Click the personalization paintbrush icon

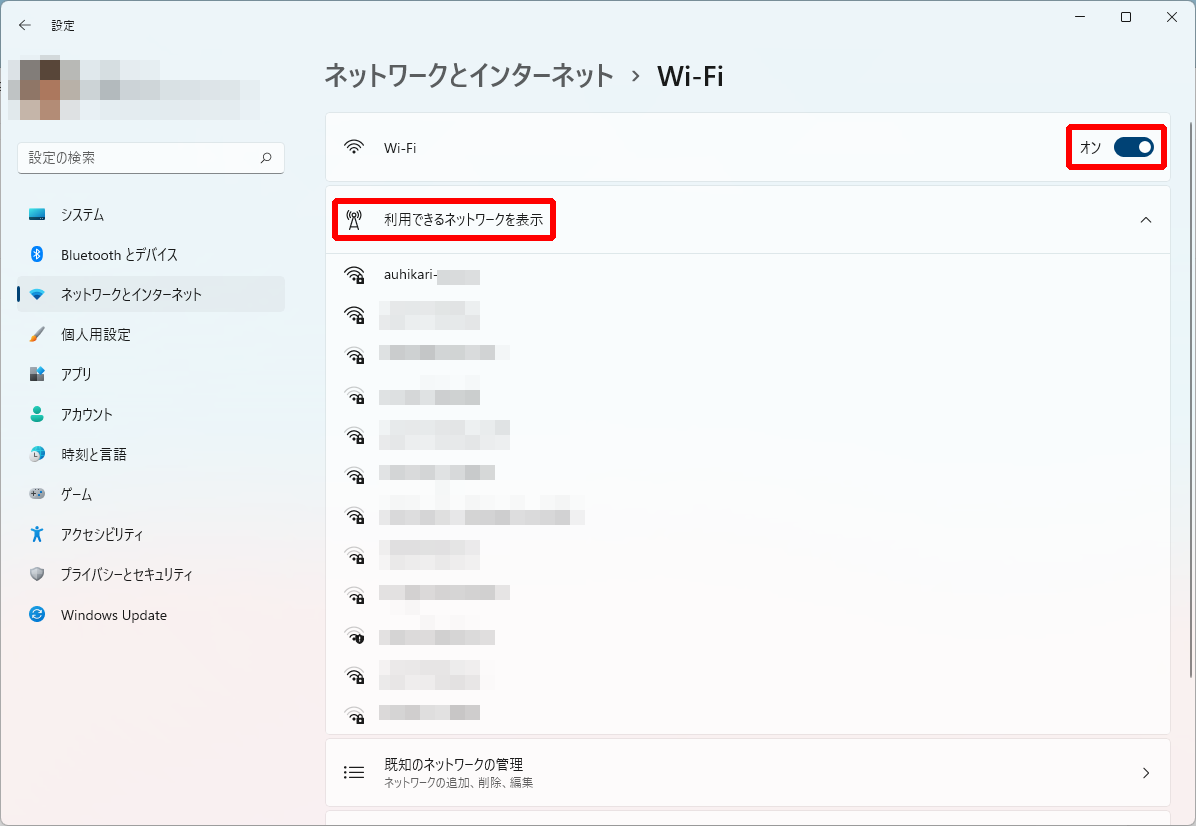(x=37, y=335)
